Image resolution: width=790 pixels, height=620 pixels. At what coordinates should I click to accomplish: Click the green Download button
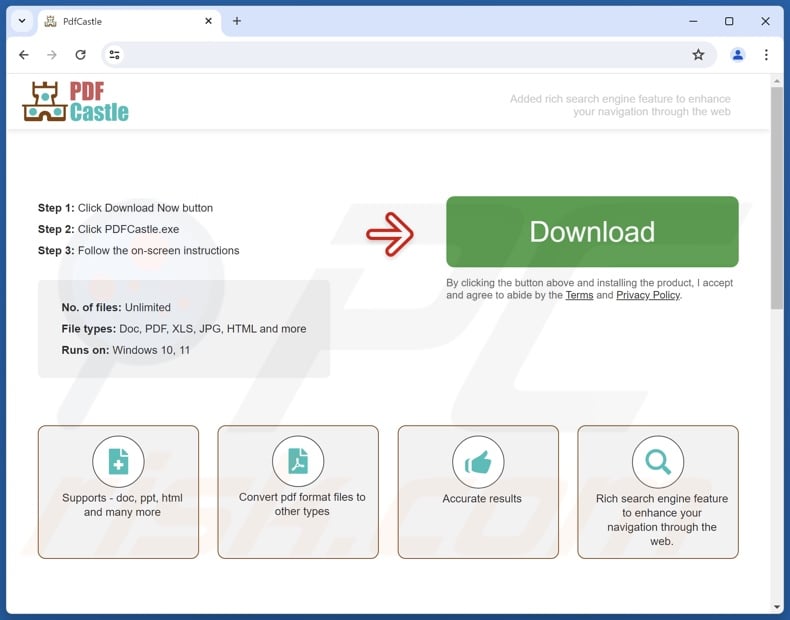point(592,232)
